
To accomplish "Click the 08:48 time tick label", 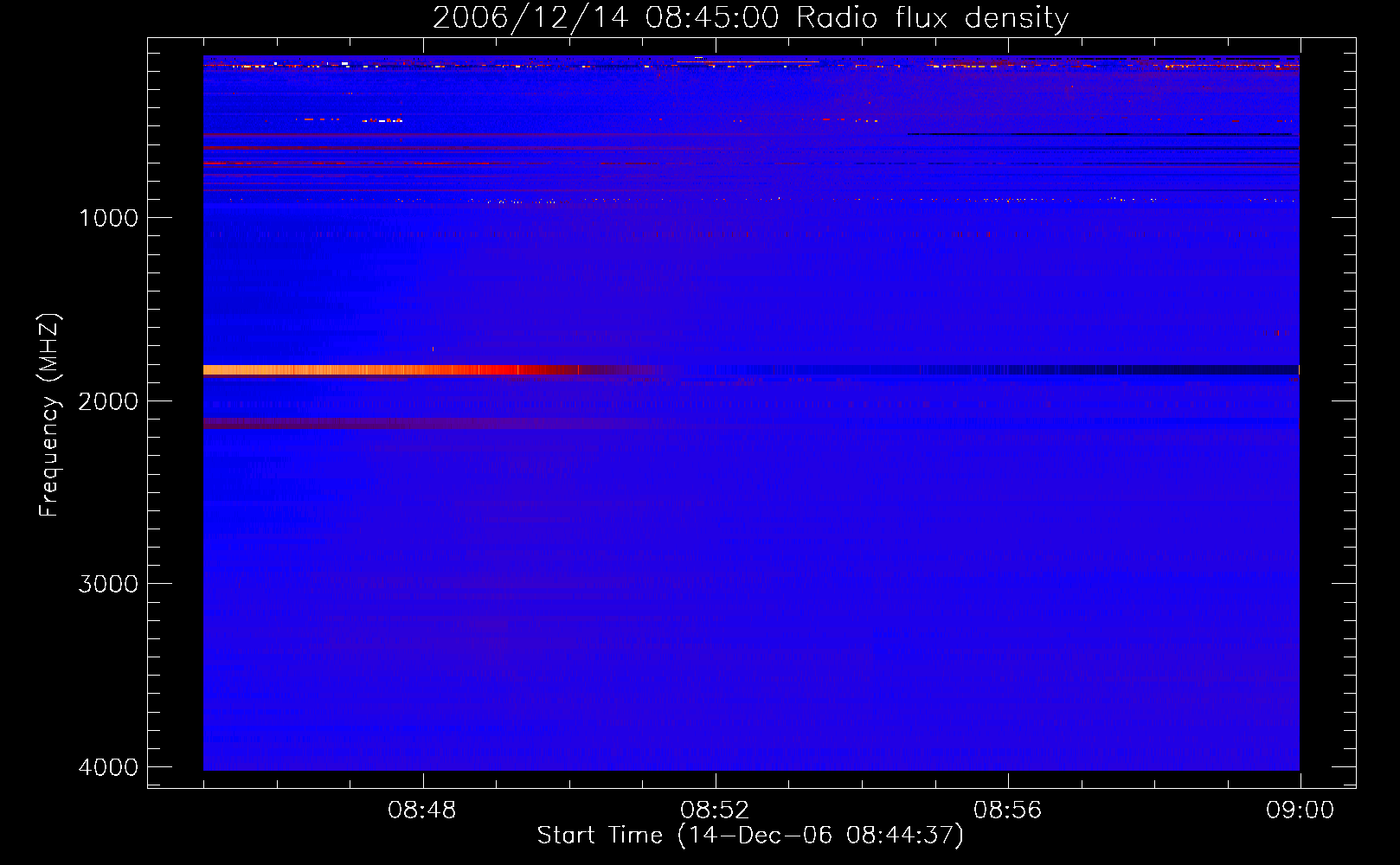I will point(422,811).
